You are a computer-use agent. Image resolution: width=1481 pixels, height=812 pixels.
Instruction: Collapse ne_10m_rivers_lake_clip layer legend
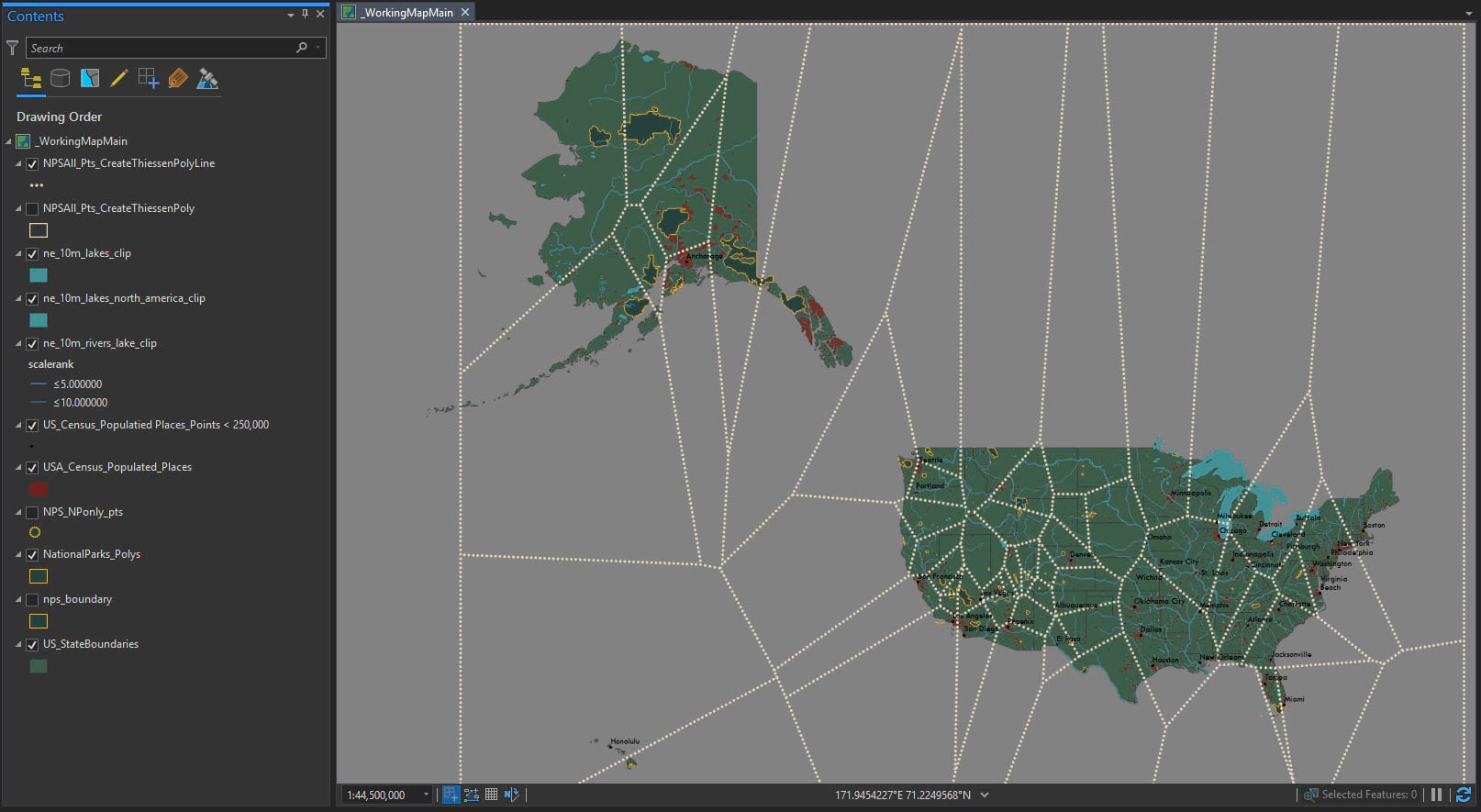pyautogui.click(x=18, y=344)
